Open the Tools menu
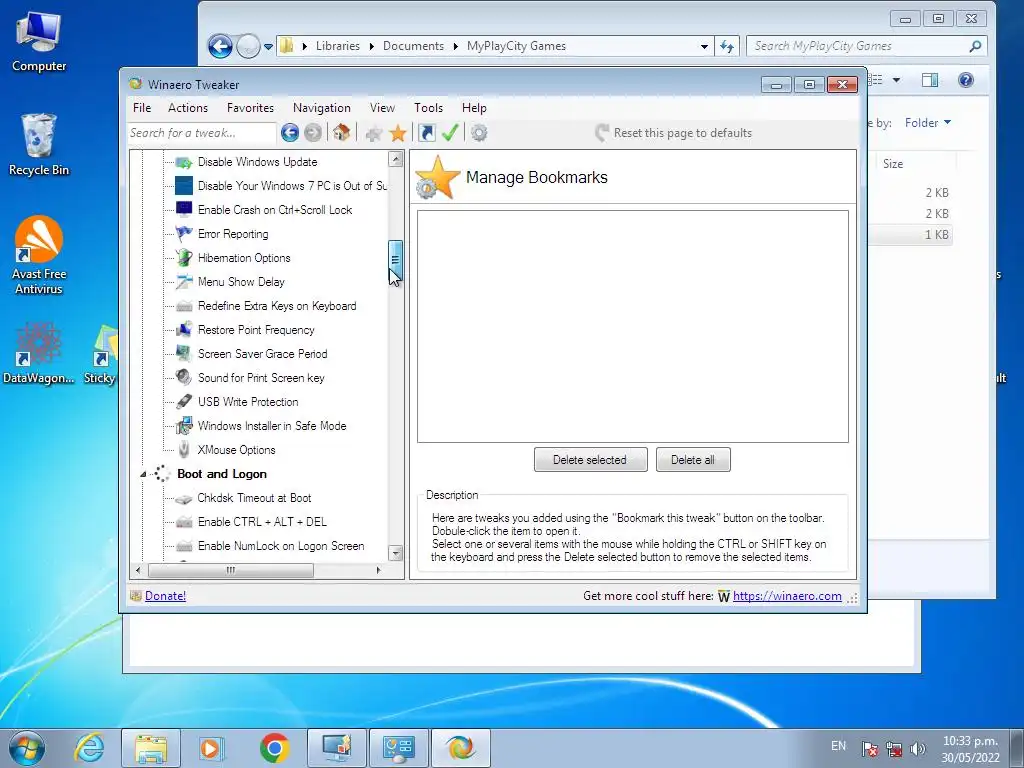1024x768 pixels. pyautogui.click(x=428, y=108)
